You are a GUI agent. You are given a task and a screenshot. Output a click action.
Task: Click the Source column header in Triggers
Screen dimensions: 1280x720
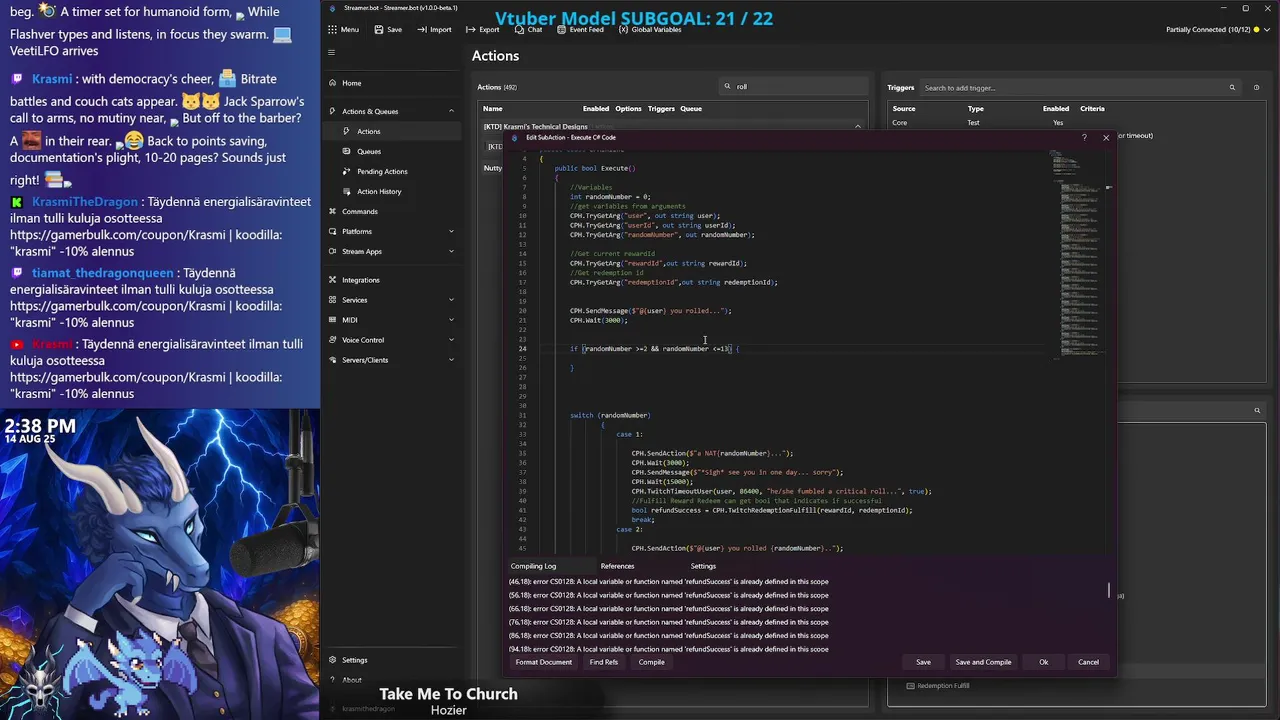point(903,108)
